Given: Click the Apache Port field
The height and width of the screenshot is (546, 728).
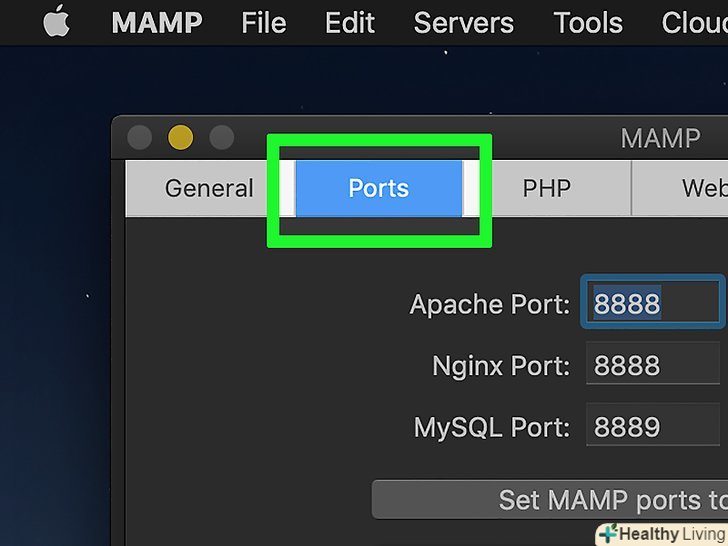Looking at the screenshot, I should tap(652, 303).
